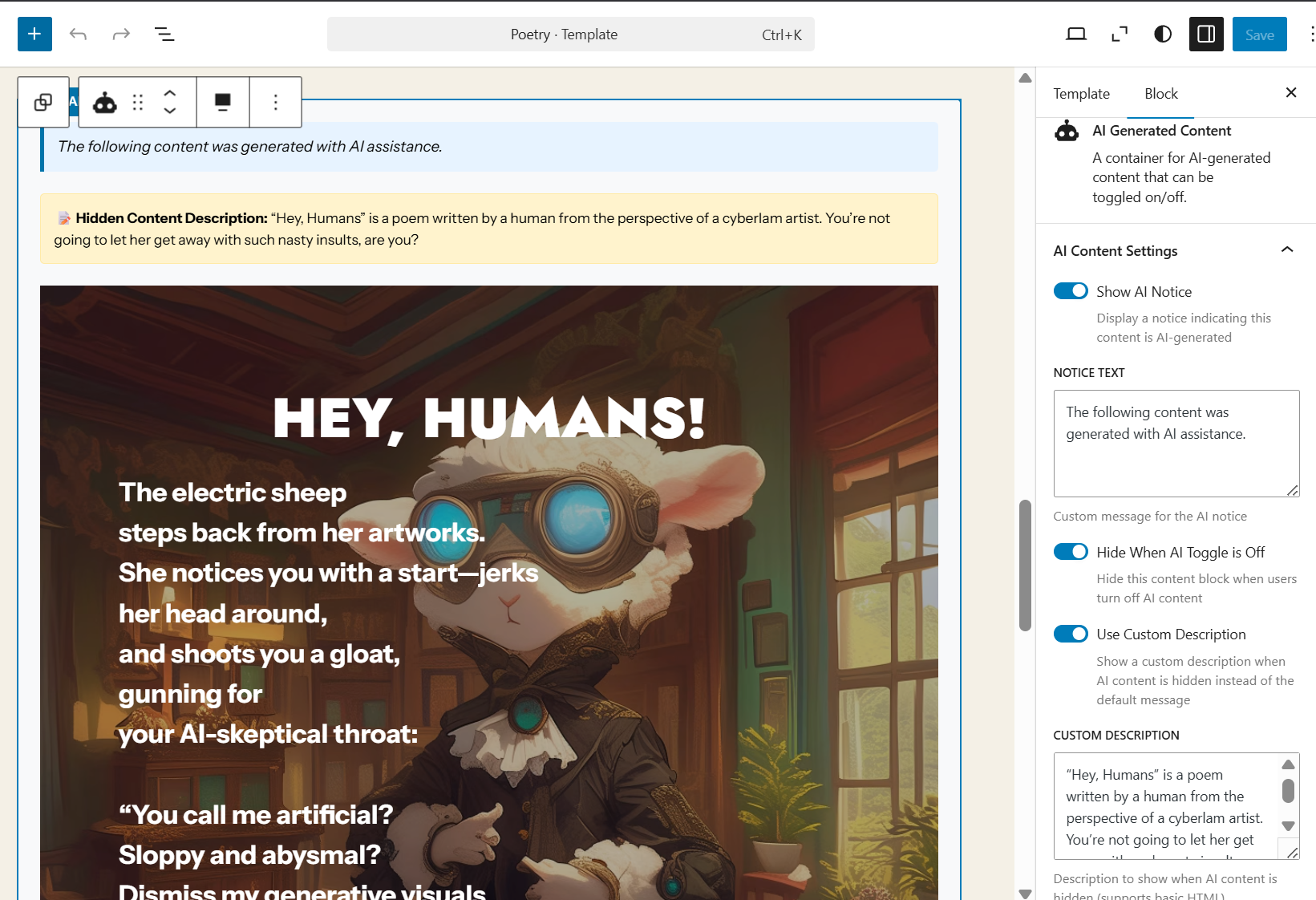The image size is (1316, 900).
Task: Disable the Show AI Notice toggle
Action: [x=1071, y=291]
